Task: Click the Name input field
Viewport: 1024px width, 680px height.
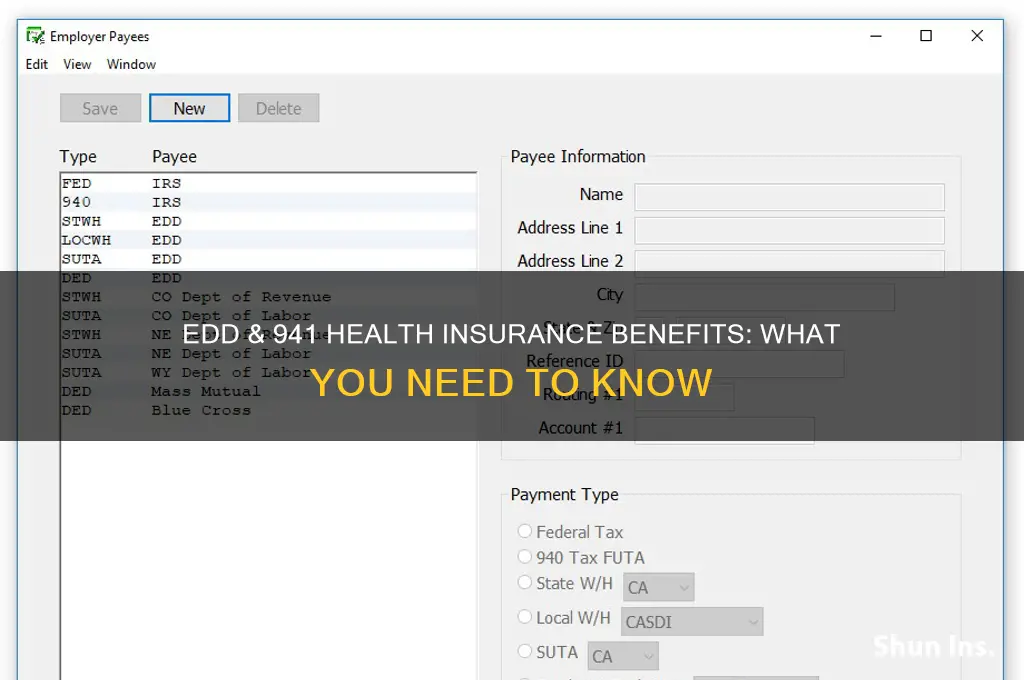Action: [x=790, y=197]
